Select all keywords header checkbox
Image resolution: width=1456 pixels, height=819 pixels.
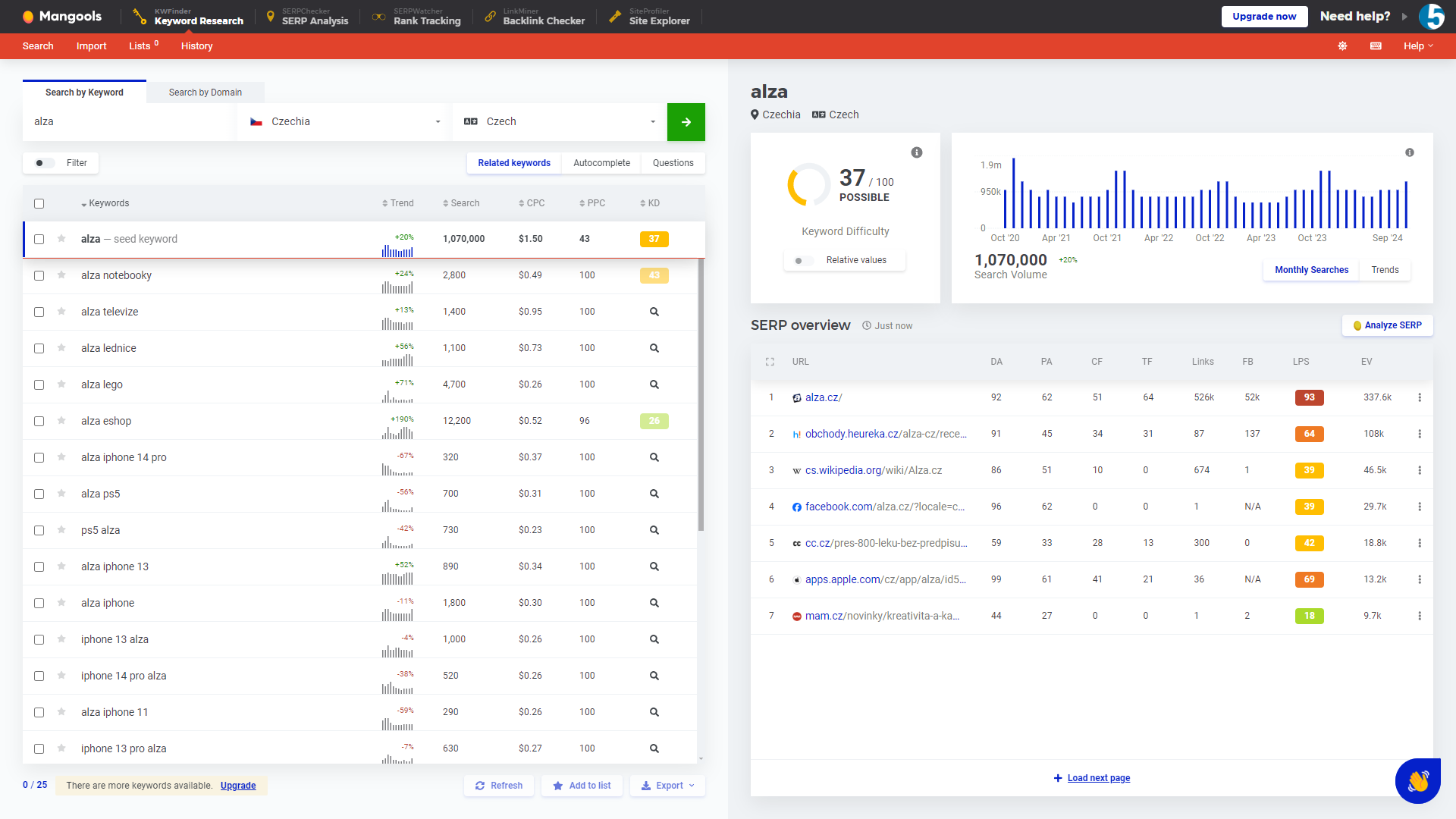point(39,203)
